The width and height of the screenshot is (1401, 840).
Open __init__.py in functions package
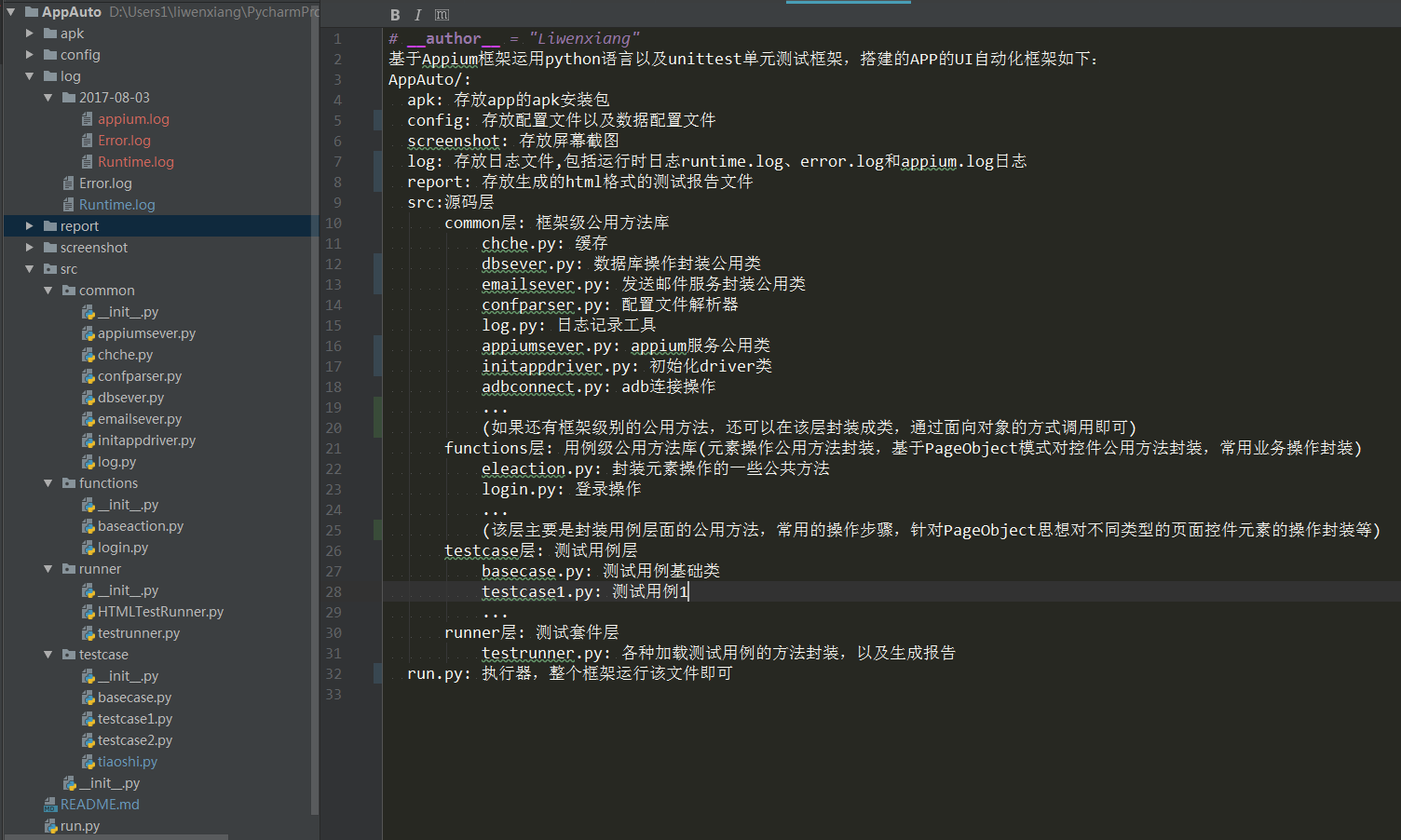point(129,505)
